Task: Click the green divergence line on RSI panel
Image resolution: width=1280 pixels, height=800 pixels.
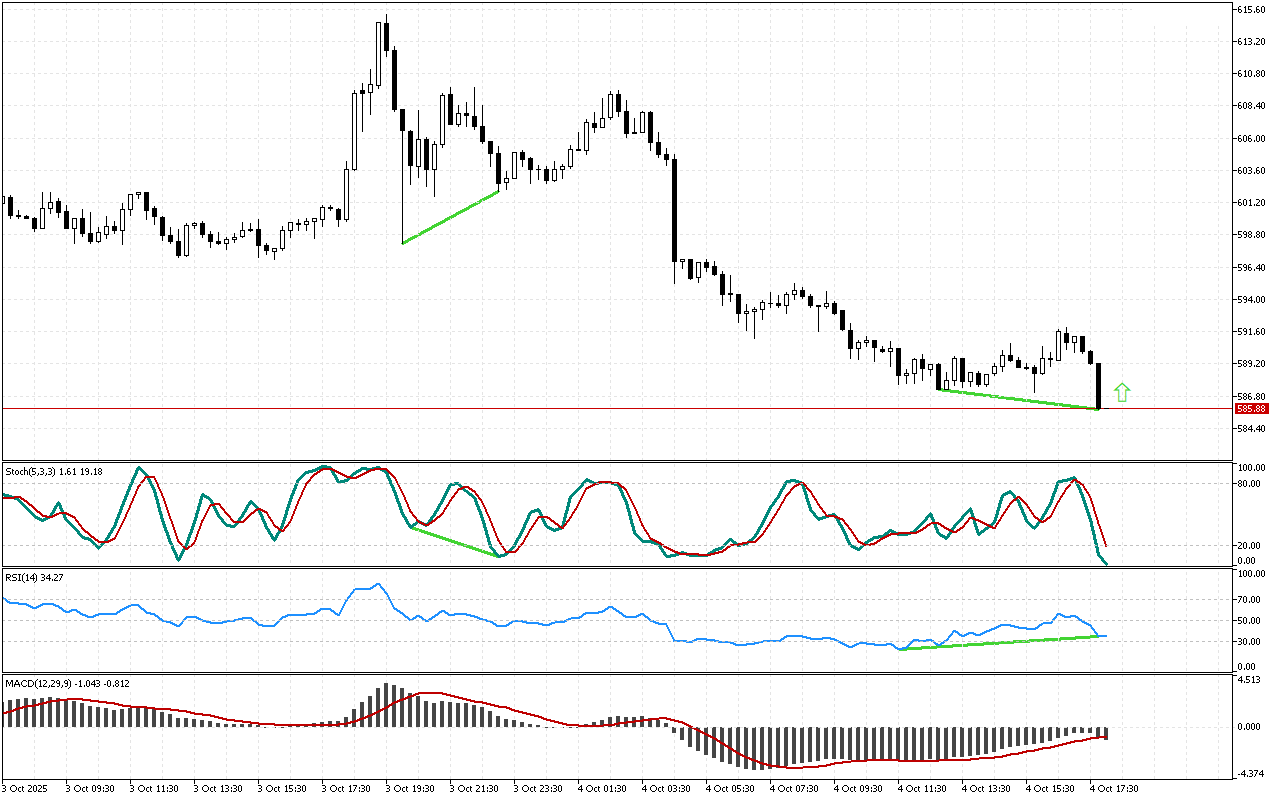Action: [x=1000, y=642]
